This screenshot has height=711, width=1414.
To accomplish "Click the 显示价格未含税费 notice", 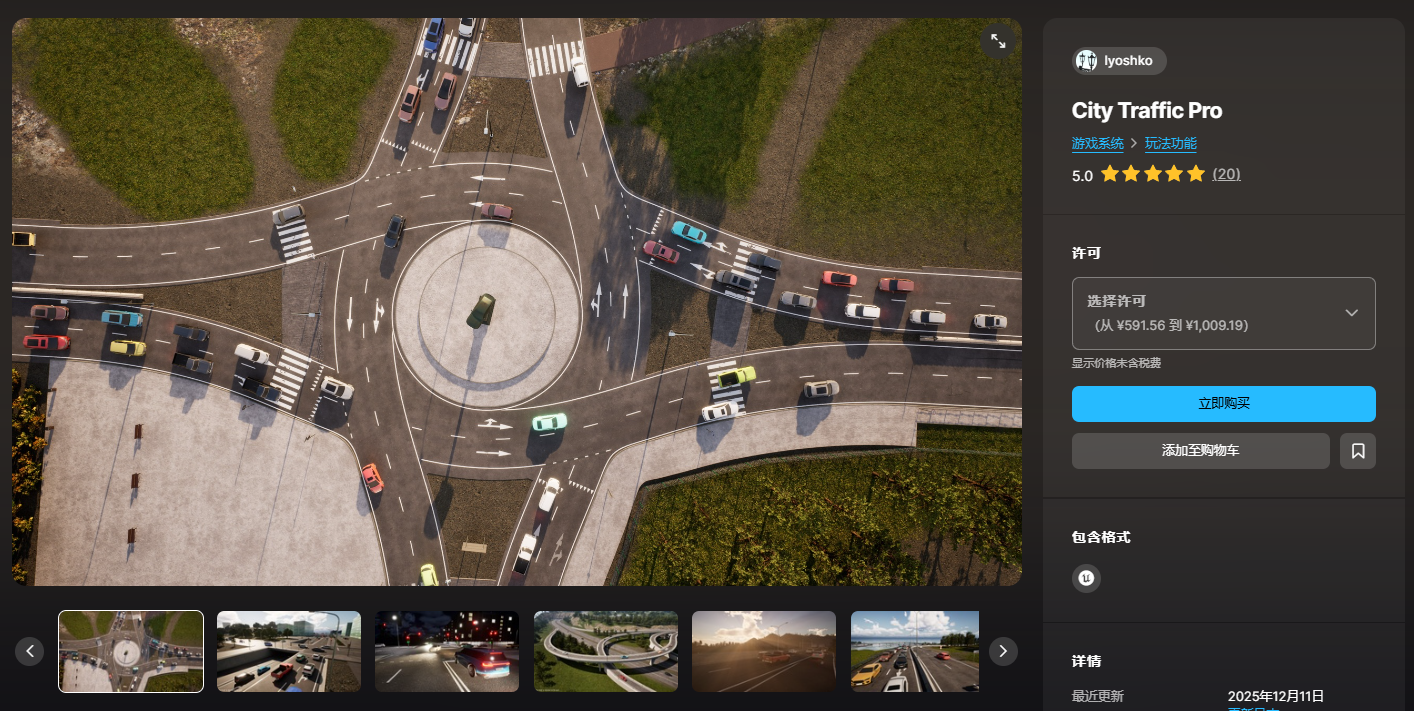I will pos(1116,363).
